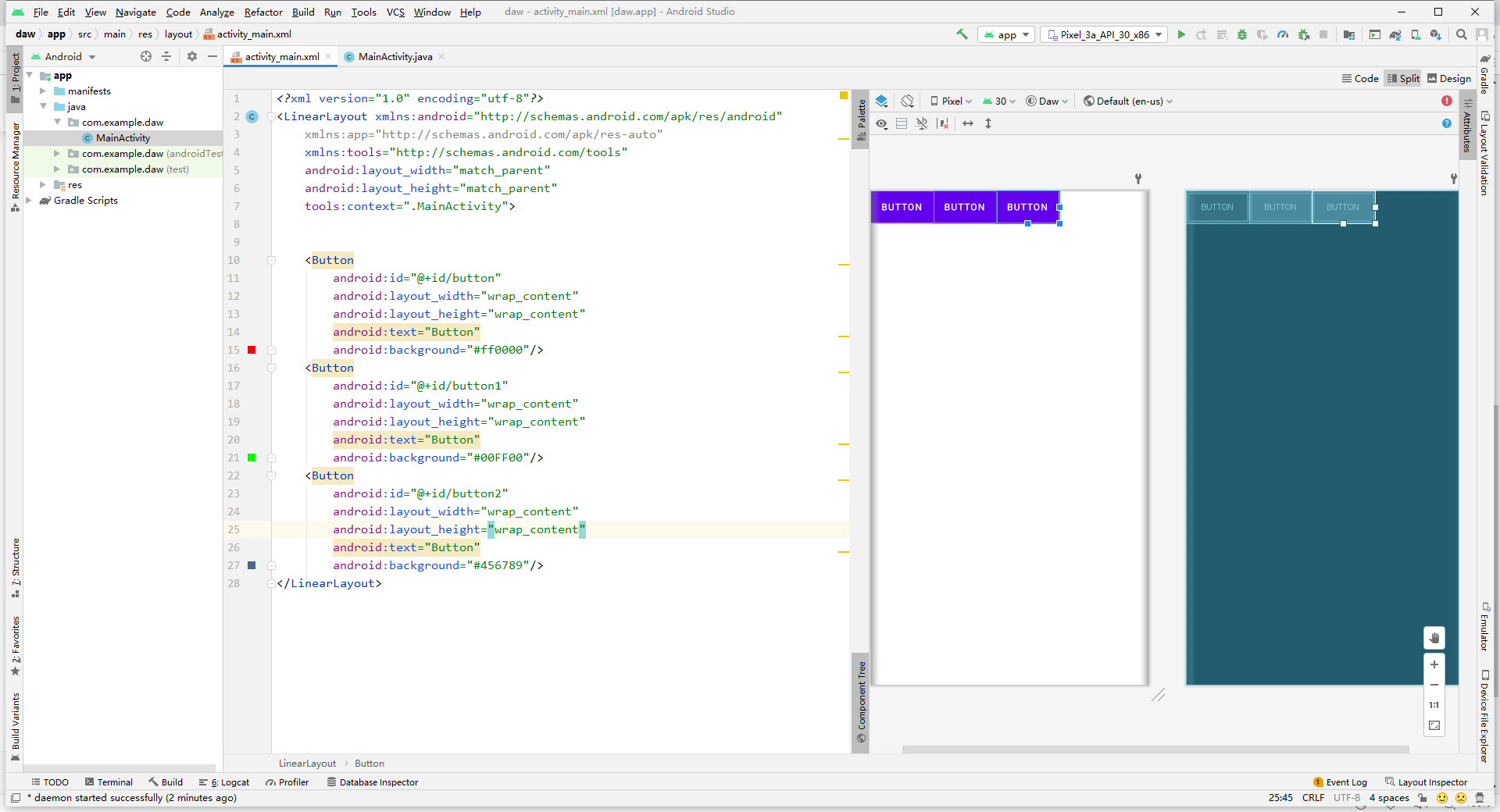Viewport: 1500px width, 812px height.
Task: Switch to Design view mode
Action: point(1449,78)
